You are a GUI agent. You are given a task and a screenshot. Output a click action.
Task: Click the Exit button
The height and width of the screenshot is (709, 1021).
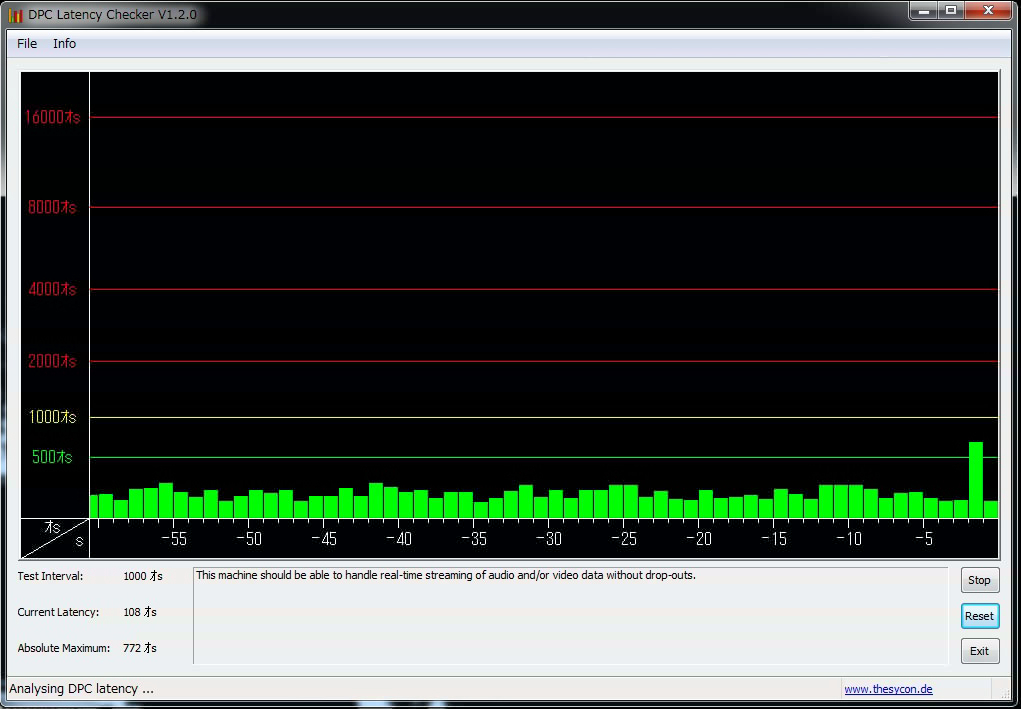click(x=979, y=651)
